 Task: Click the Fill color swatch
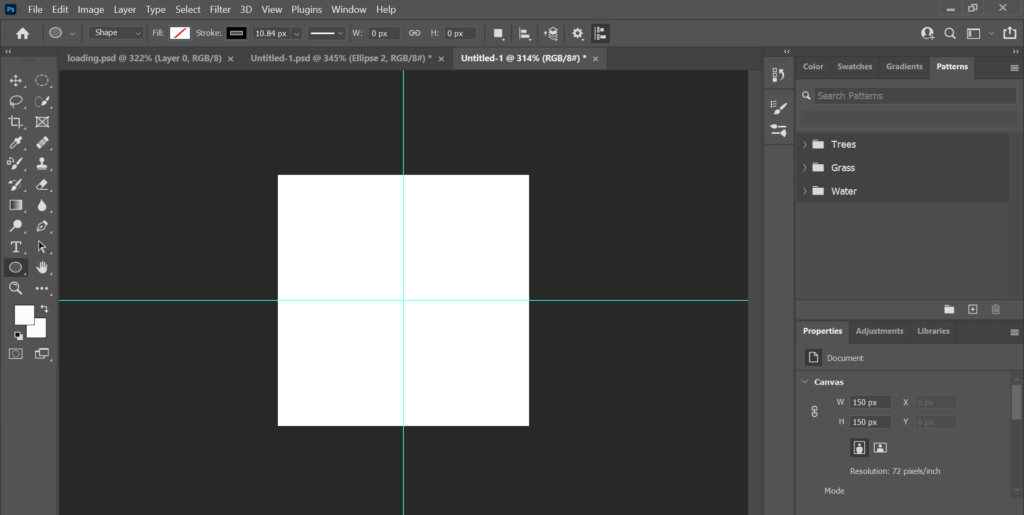(x=180, y=33)
